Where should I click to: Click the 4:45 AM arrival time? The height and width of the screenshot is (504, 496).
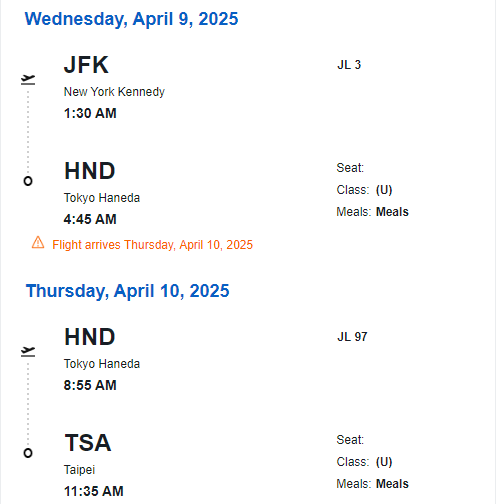tap(90, 219)
